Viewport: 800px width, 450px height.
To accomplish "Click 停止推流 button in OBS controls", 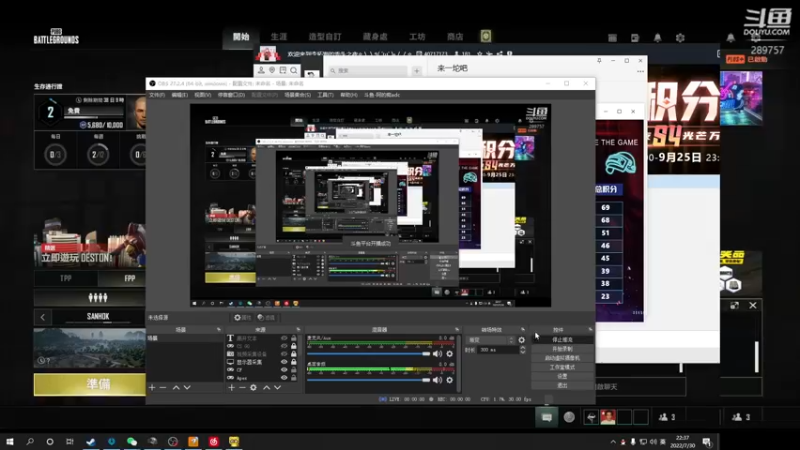I will click(562, 340).
